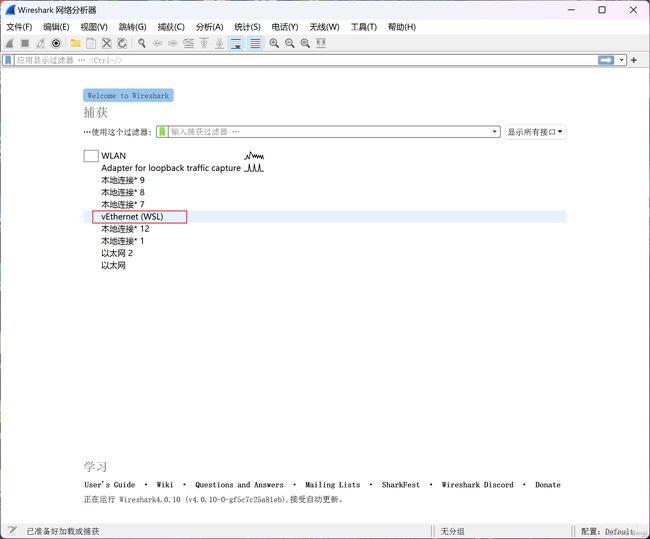
Task: Click the save capture file icon
Action: (x=91, y=43)
